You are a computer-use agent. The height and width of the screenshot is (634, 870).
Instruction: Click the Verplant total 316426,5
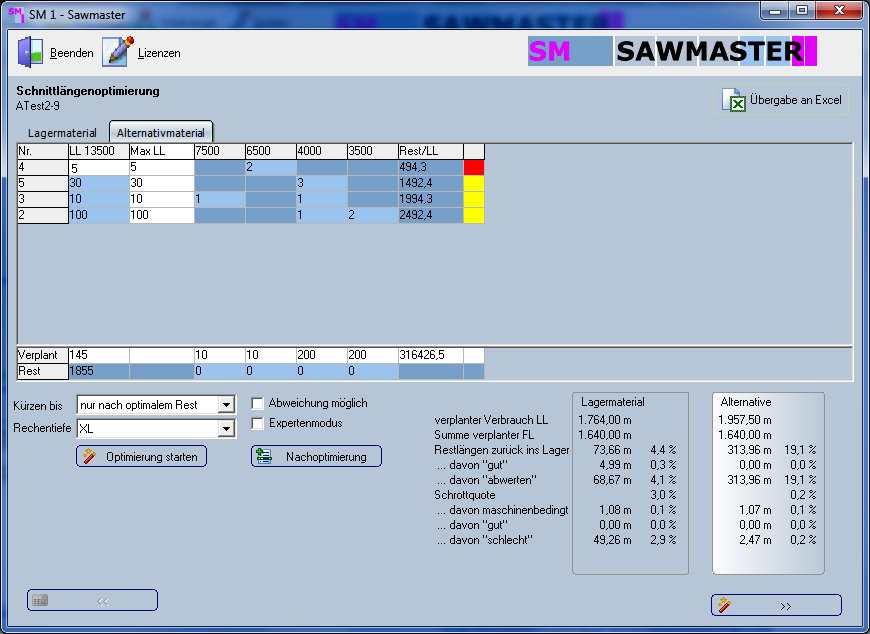pyautogui.click(x=431, y=356)
